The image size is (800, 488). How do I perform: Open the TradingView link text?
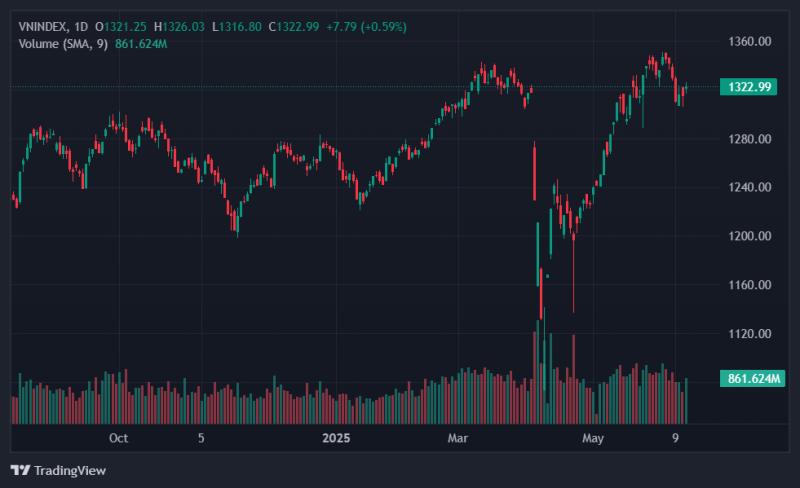70,470
